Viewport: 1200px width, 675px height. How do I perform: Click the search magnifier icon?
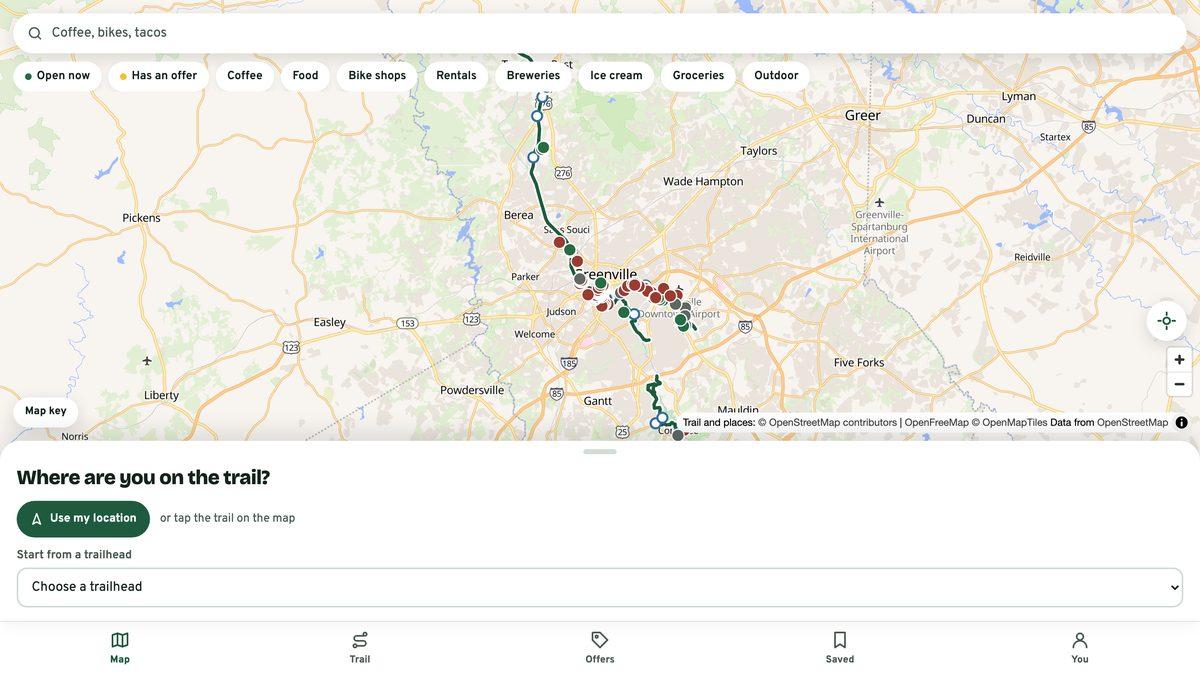35,33
